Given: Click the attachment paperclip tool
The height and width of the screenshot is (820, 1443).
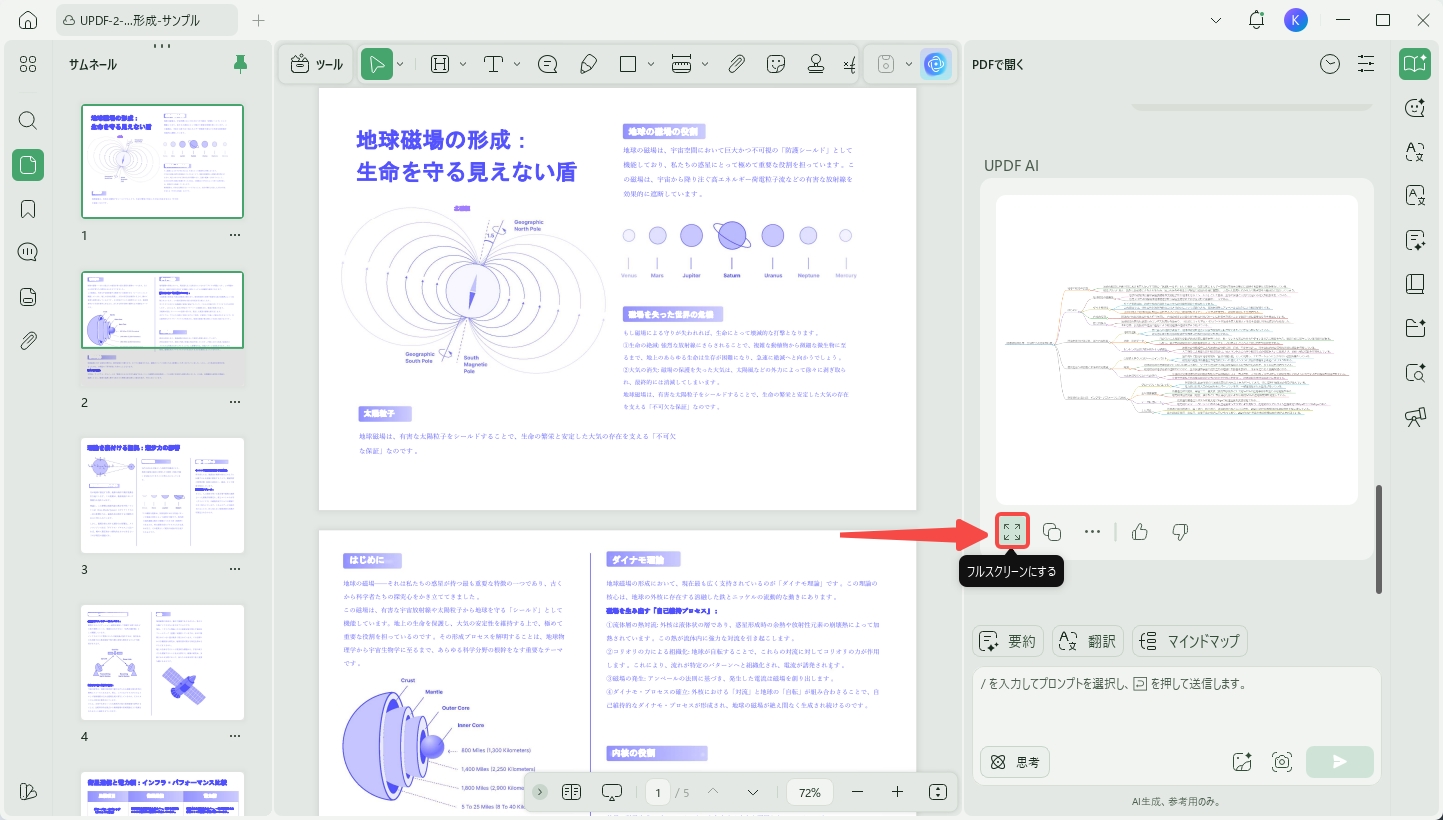Looking at the screenshot, I should [x=736, y=64].
